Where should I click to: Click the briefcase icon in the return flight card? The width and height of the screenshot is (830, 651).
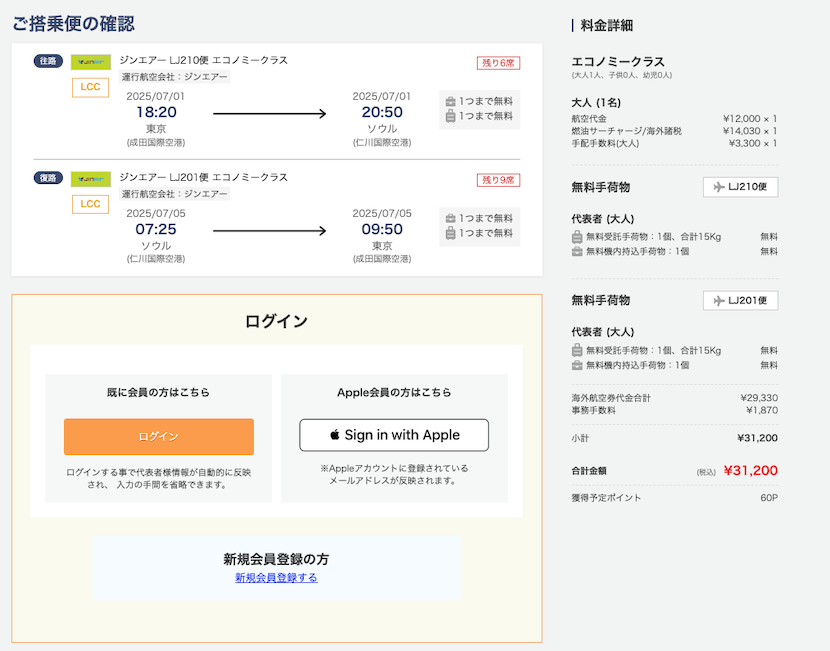coord(450,218)
